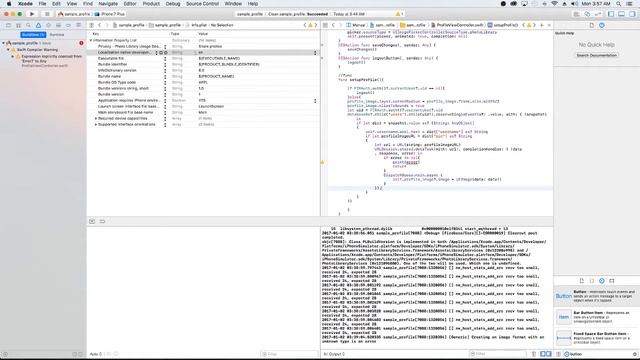Image resolution: width=640 pixels, height=360 pixels.
Task: Show the Standard editor layout
Action: click(577, 14)
